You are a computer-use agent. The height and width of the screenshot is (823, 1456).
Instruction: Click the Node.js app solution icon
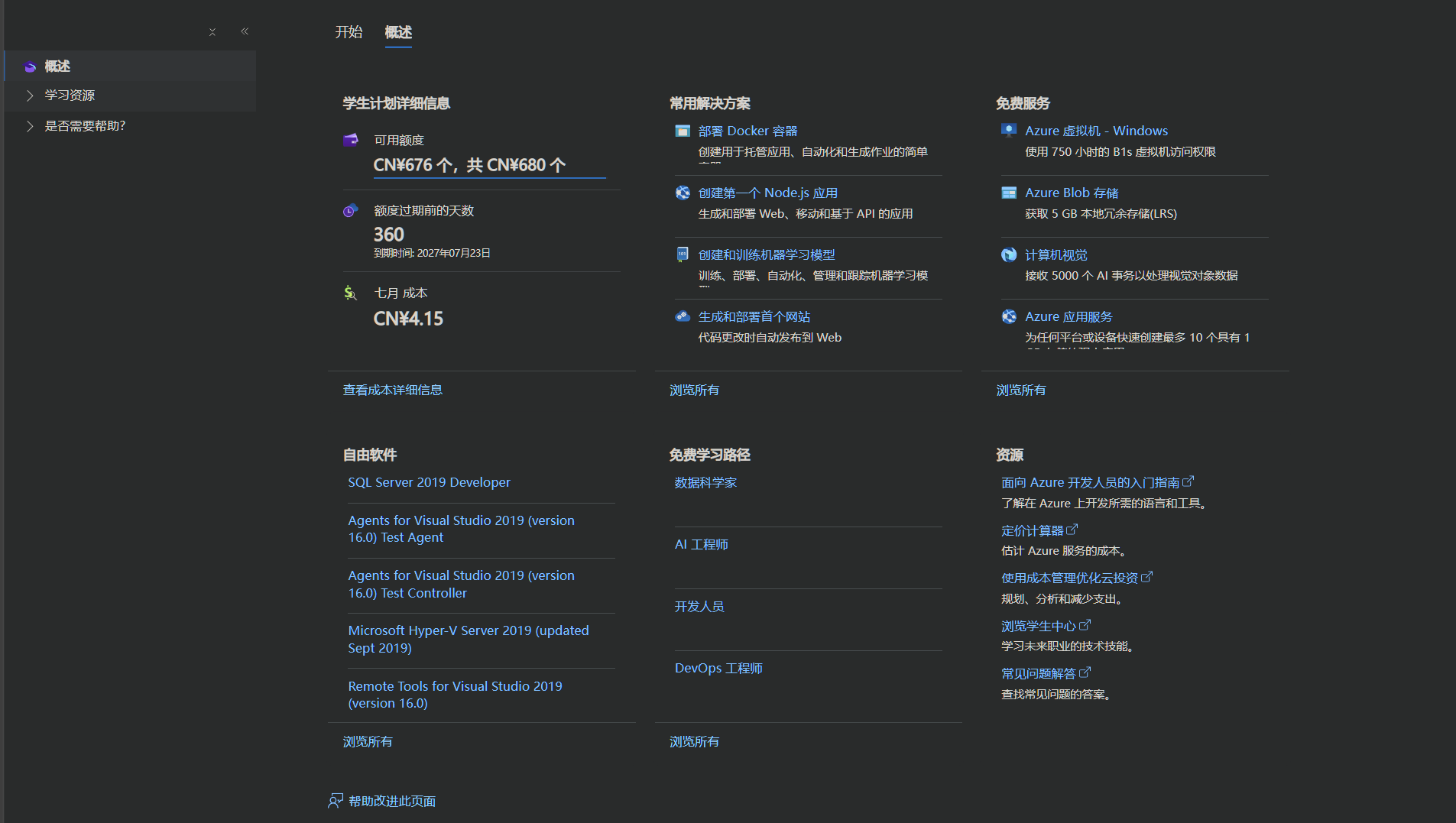(x=683, y=193)
